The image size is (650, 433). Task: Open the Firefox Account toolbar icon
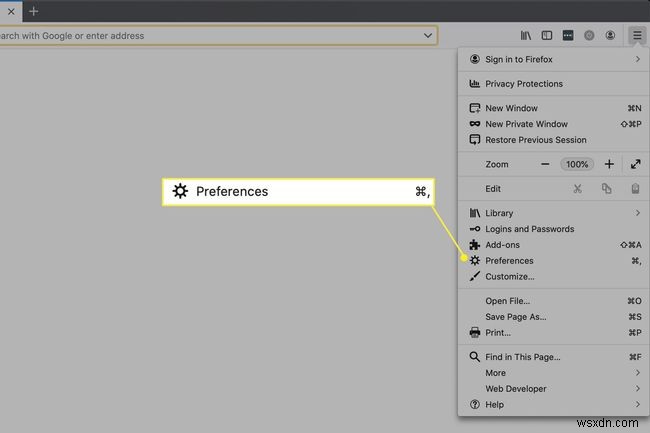click(610, 36)
